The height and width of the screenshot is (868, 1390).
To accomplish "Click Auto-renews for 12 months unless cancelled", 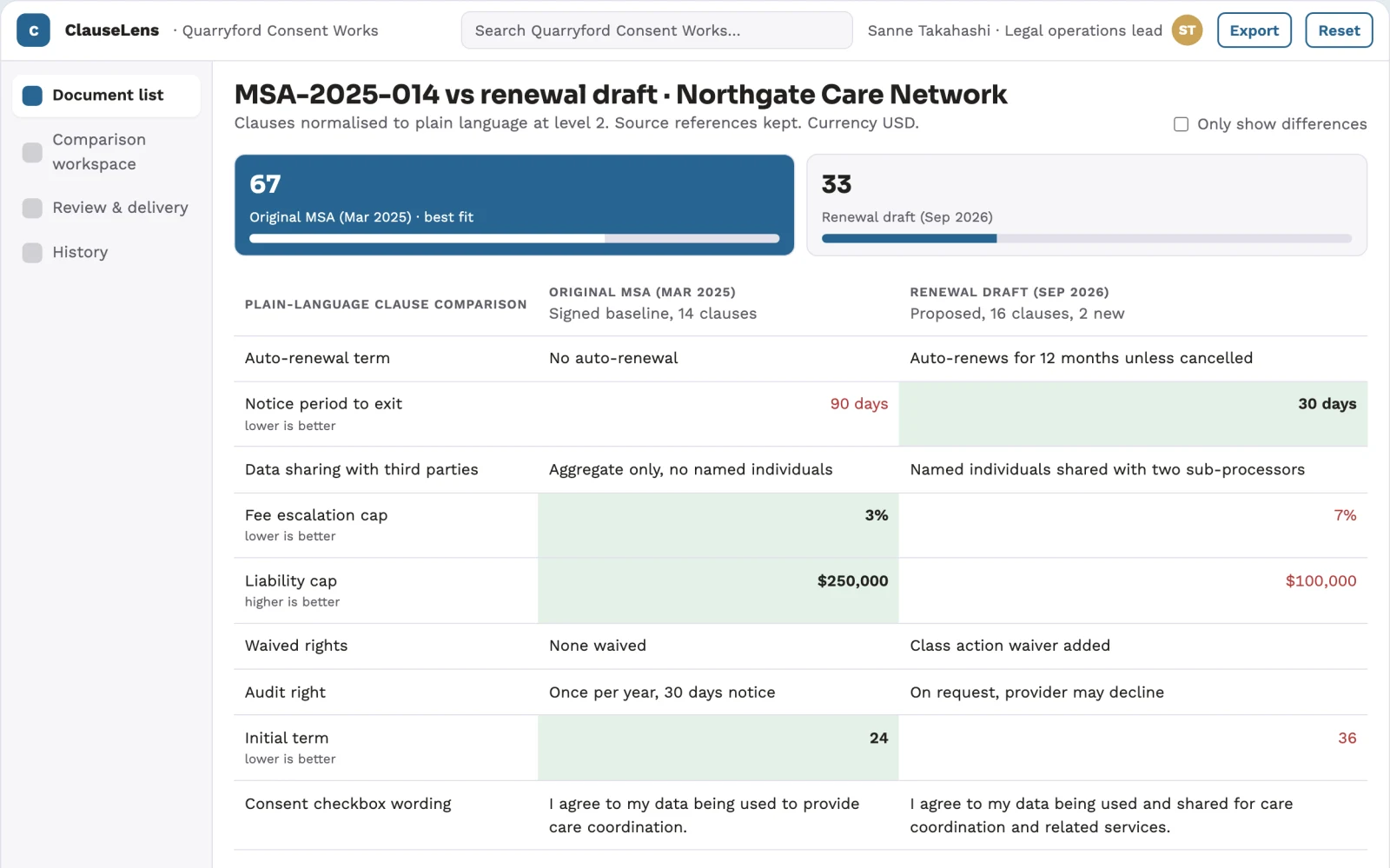I will [1081, 359].
